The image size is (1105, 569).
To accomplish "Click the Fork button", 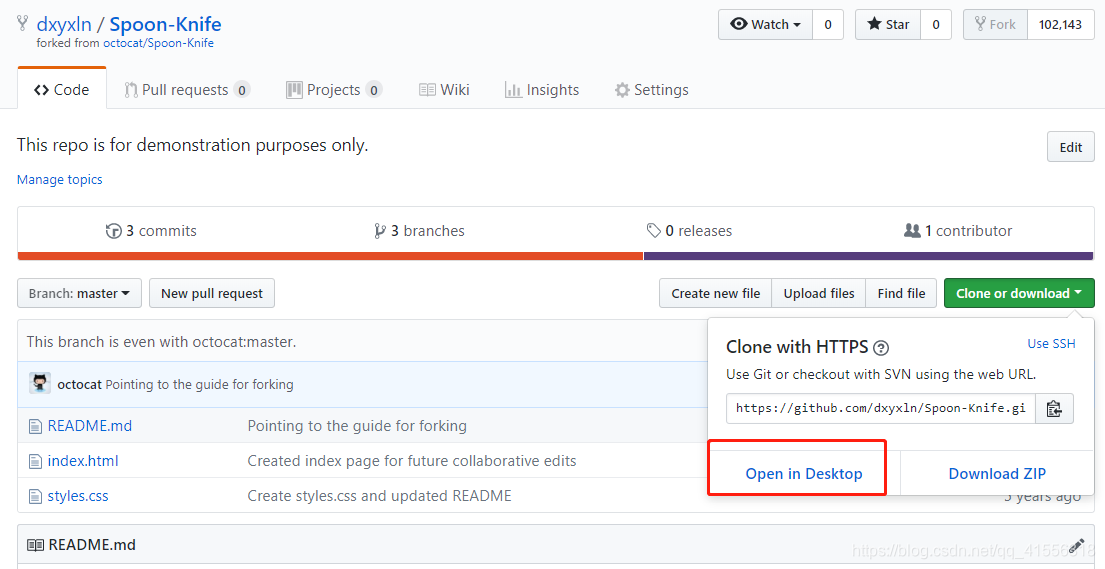I will coord(996,25).
